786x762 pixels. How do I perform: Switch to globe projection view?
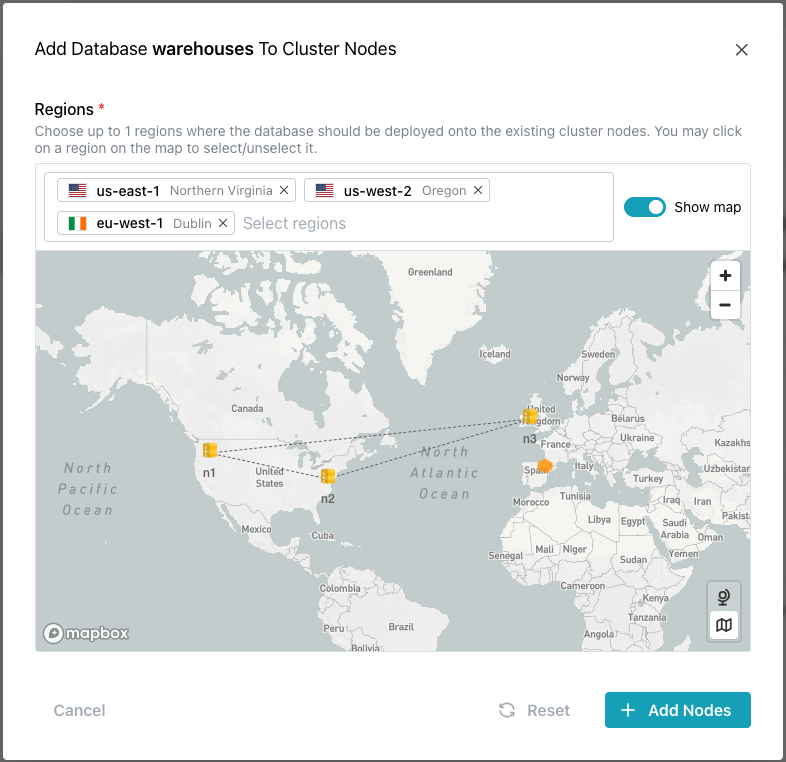723,597
